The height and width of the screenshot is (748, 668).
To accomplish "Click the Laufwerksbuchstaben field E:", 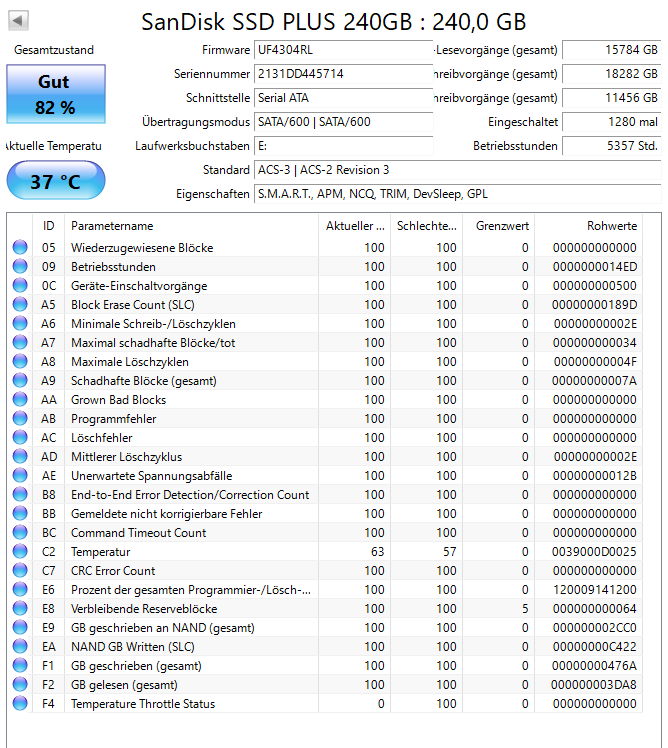I will point(344,145).
